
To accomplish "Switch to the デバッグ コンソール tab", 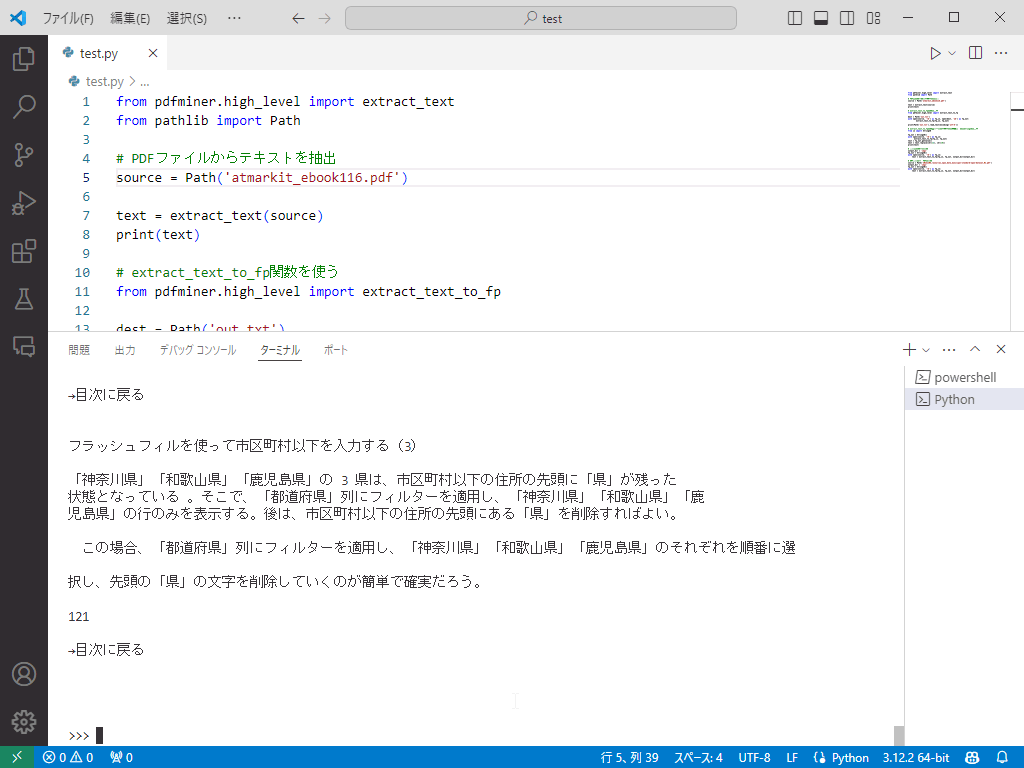I will coord(197,350).
